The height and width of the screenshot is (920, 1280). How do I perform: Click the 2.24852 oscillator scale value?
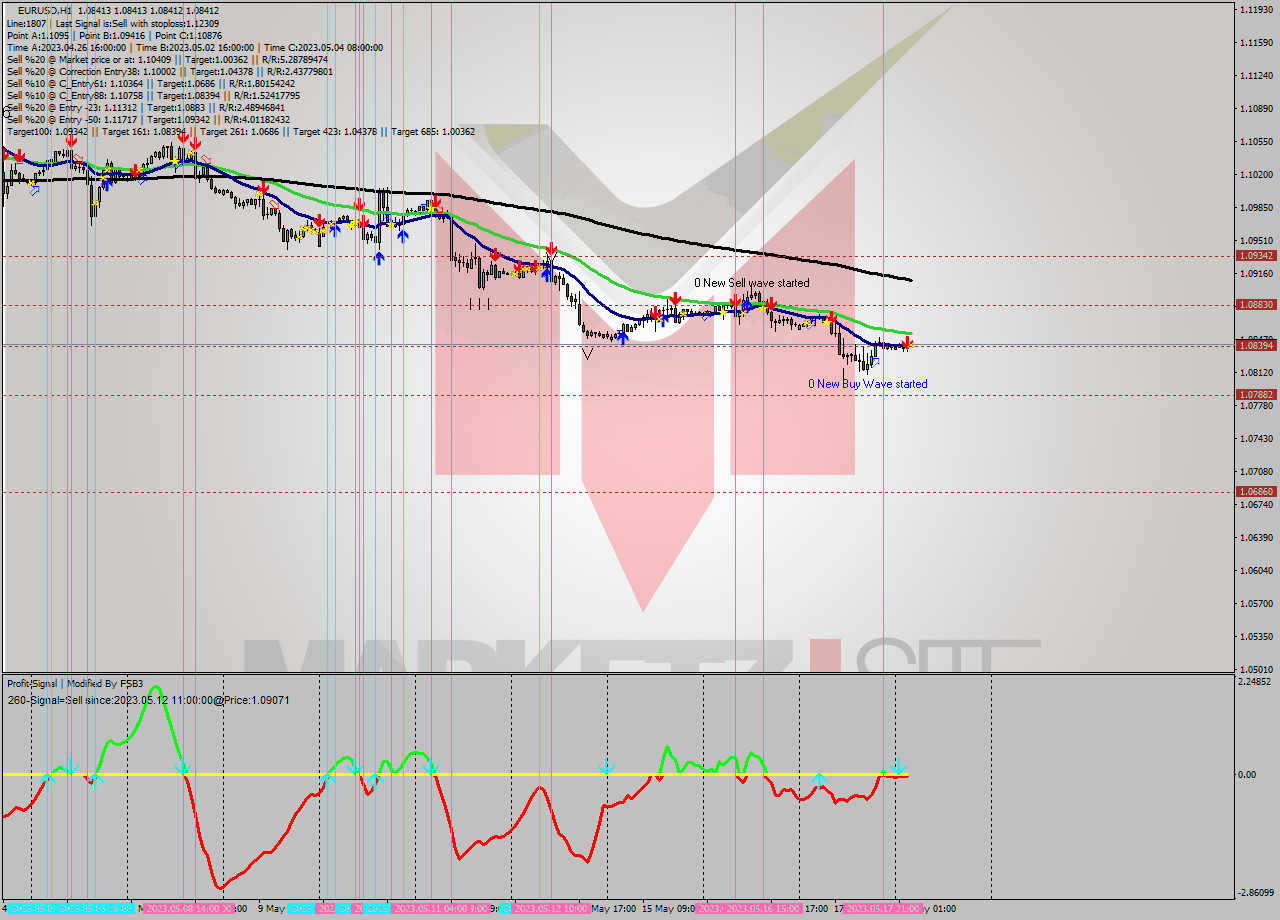(1255, 682)
